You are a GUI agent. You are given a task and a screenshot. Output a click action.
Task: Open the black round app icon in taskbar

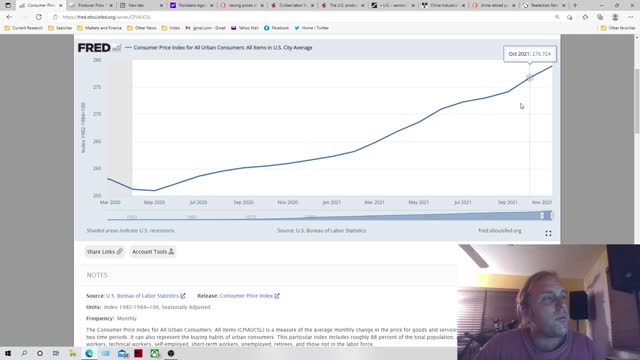171,353
